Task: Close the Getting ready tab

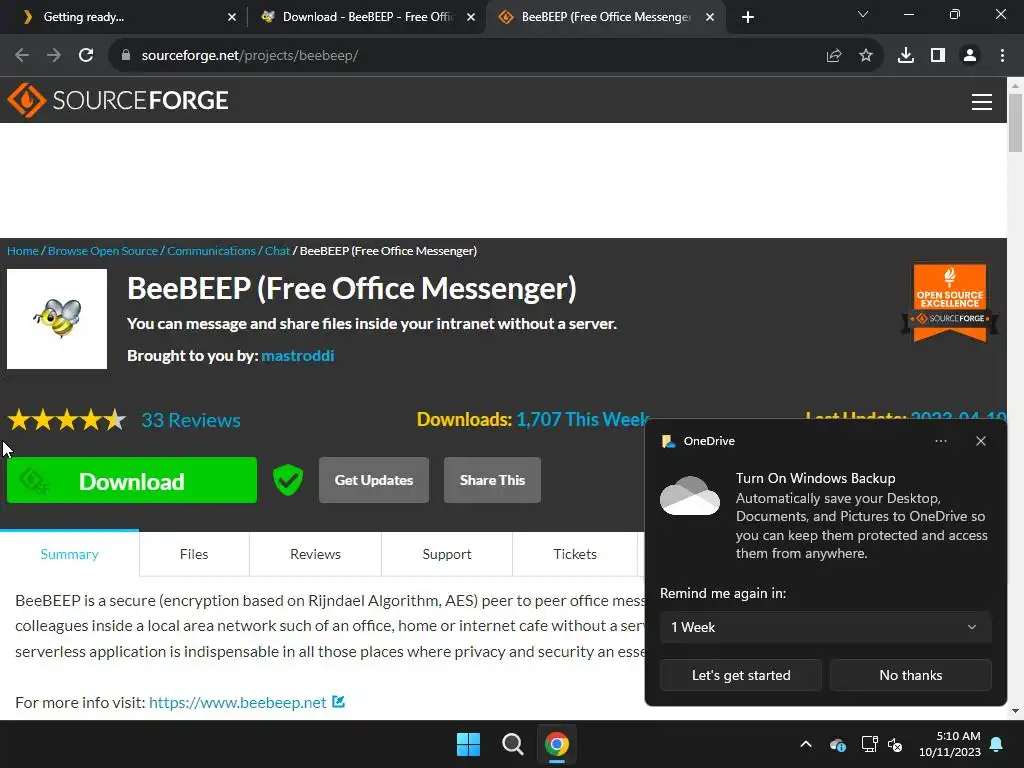Action: tap(232, 17)
